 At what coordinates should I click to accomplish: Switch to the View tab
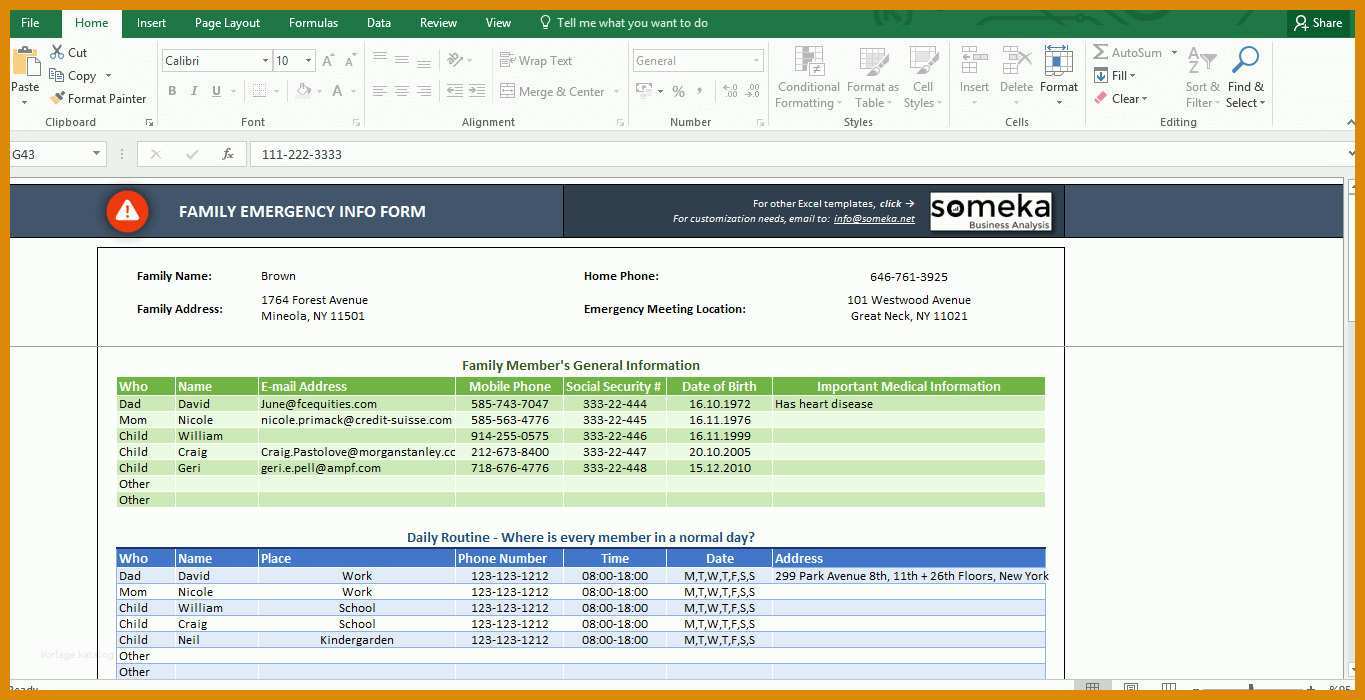[x=498, y=22]
